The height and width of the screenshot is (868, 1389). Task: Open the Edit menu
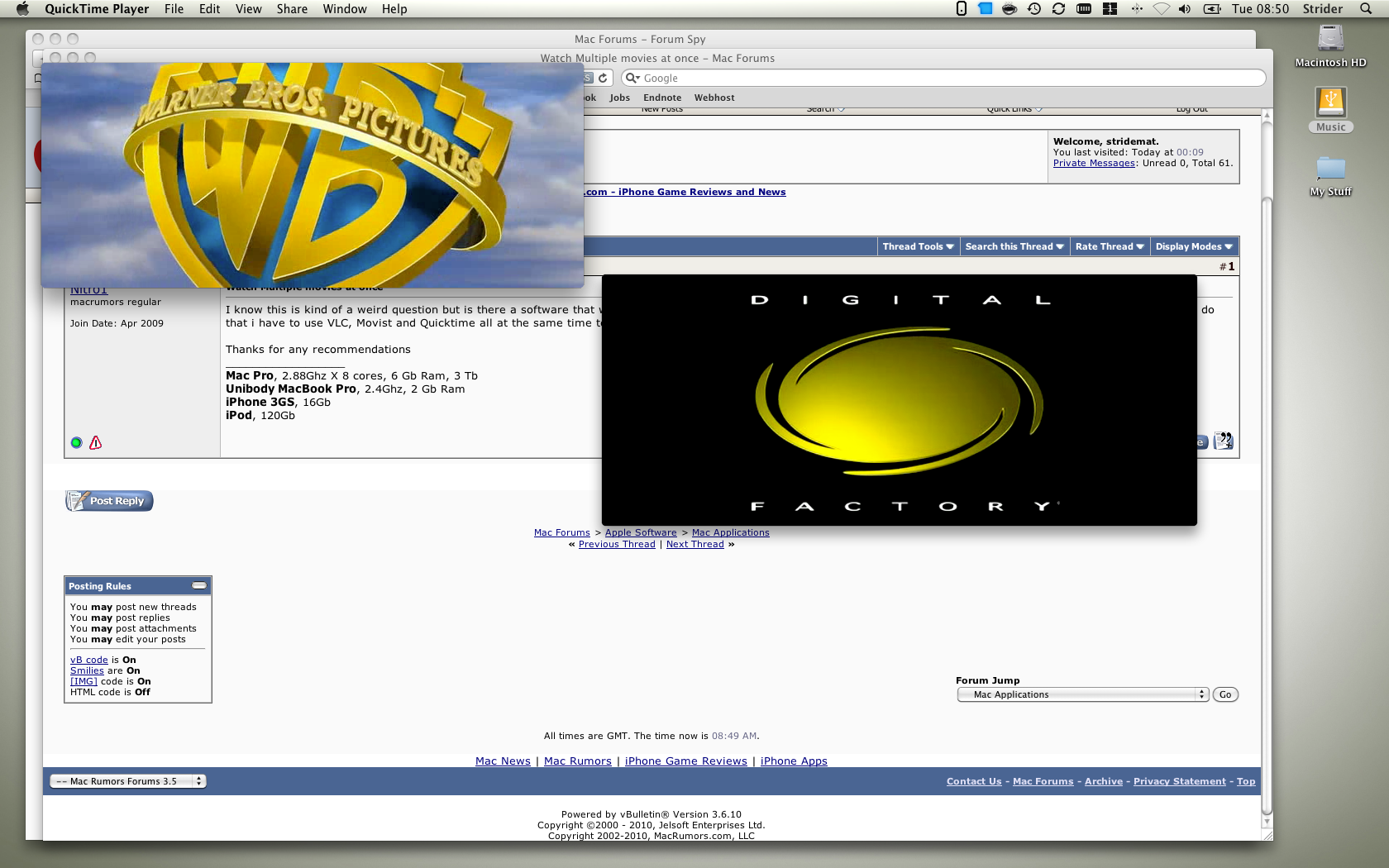[x=210, y=9]
